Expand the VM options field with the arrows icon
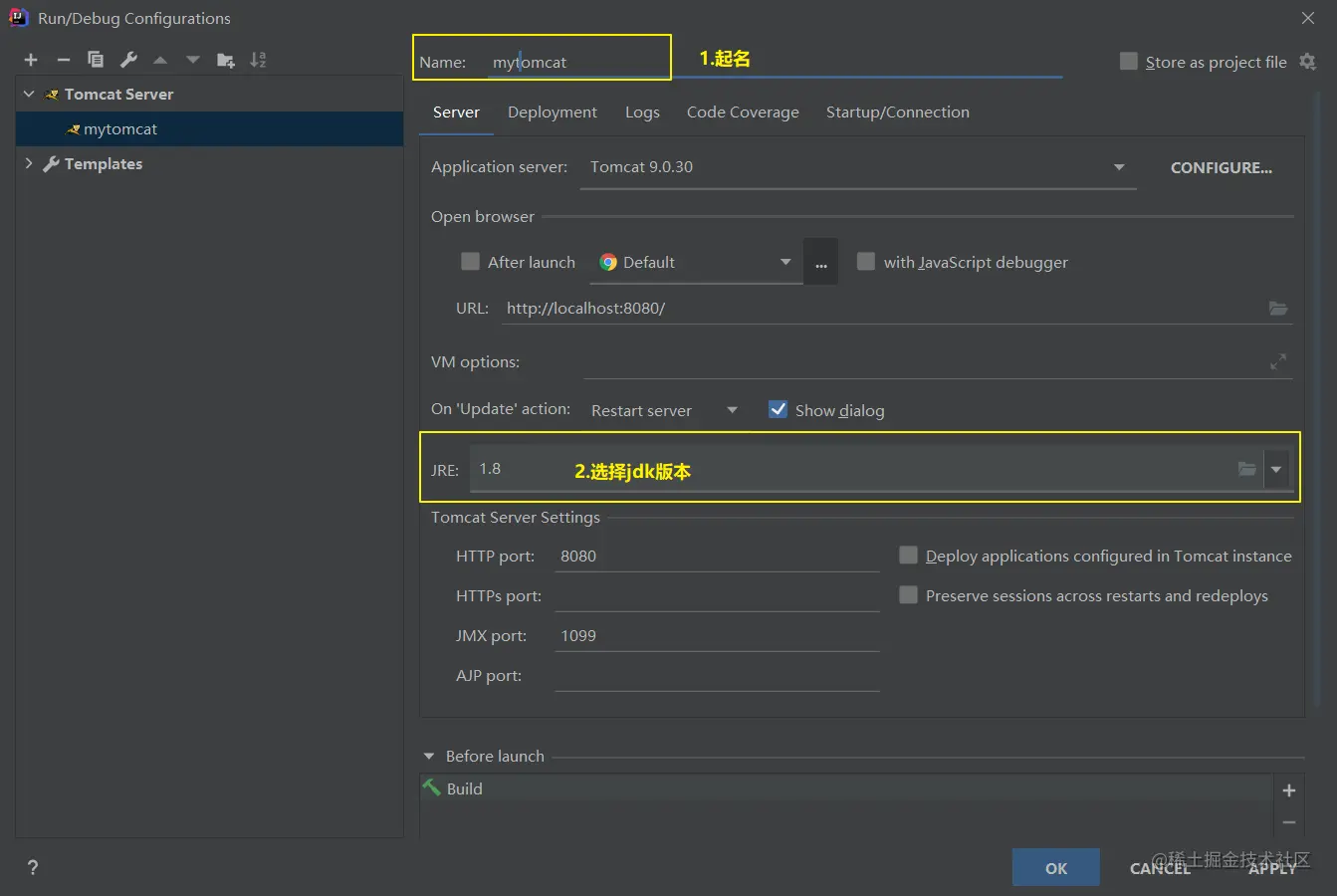 pos(1278,362)
